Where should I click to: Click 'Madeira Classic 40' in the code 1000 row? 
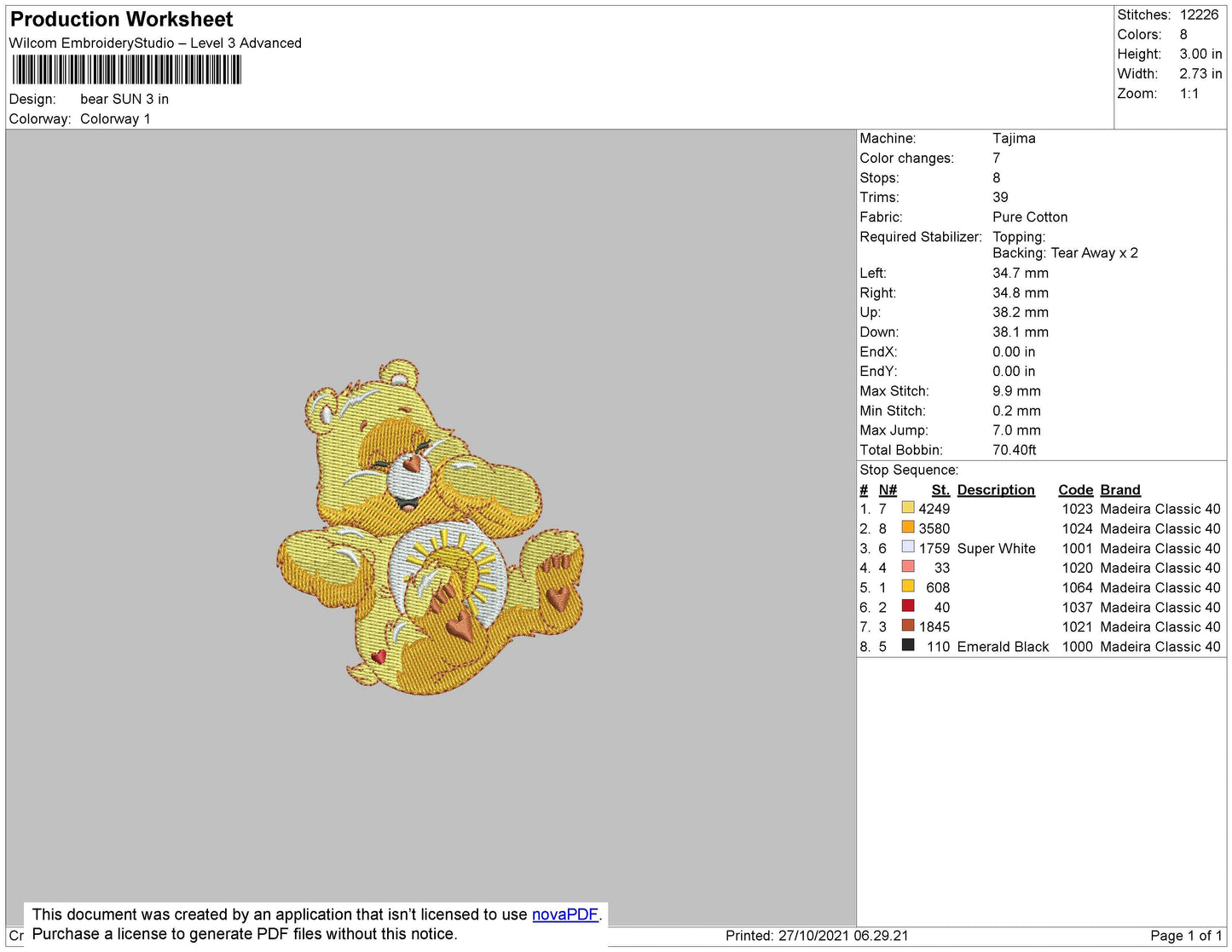[x=1160, y=647]
